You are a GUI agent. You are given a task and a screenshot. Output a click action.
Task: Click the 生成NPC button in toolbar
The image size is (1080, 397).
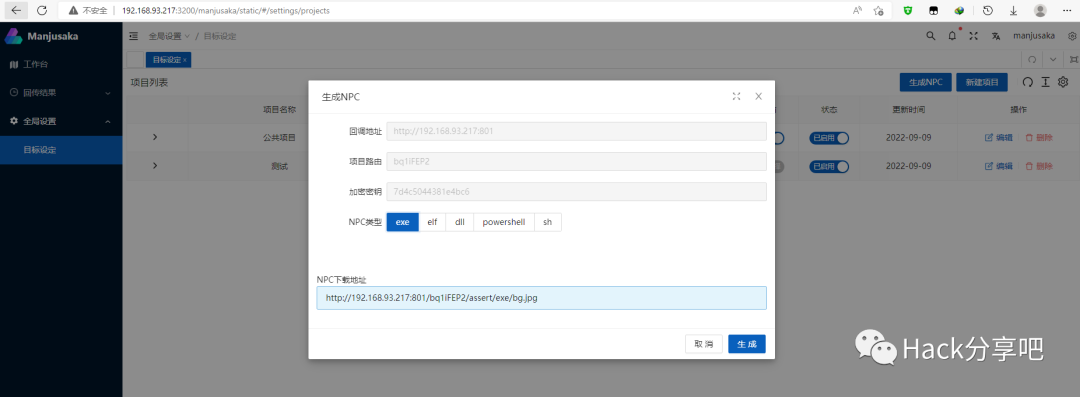pyautogui.click(x=925, y=82)
